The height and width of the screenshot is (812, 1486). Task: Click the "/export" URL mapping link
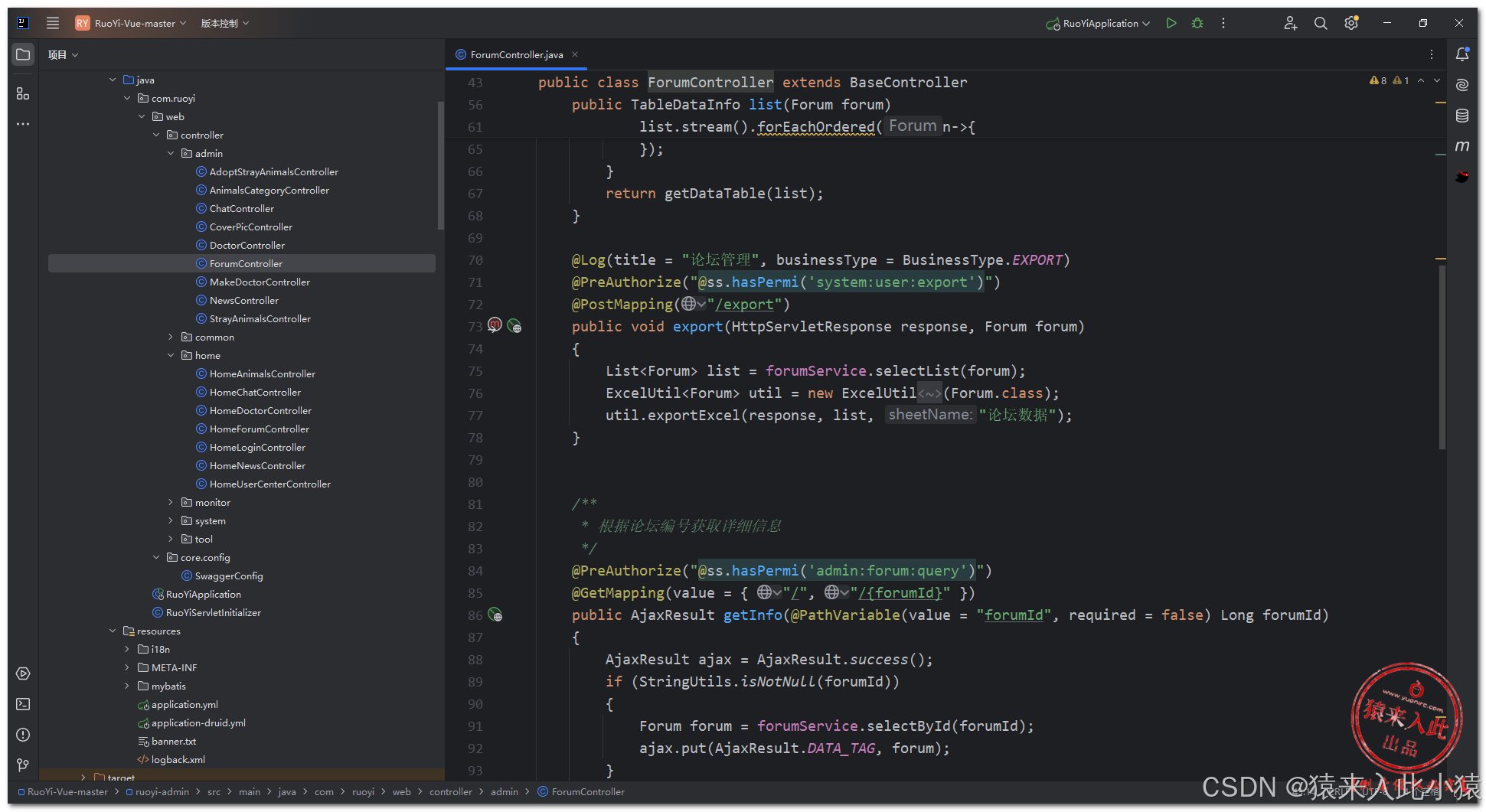point(744,305)
